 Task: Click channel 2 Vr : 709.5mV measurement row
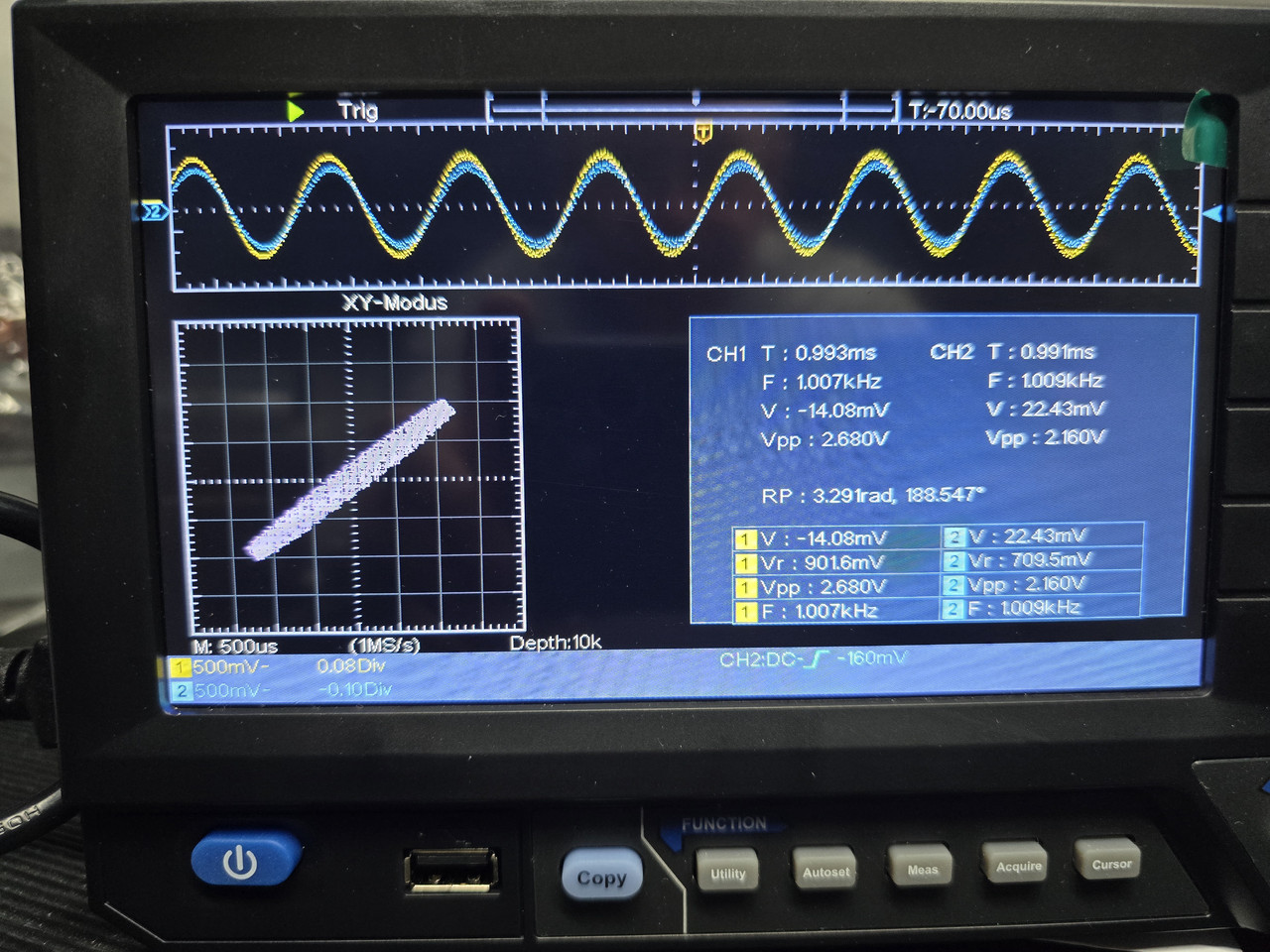[x=1042, y=560]
